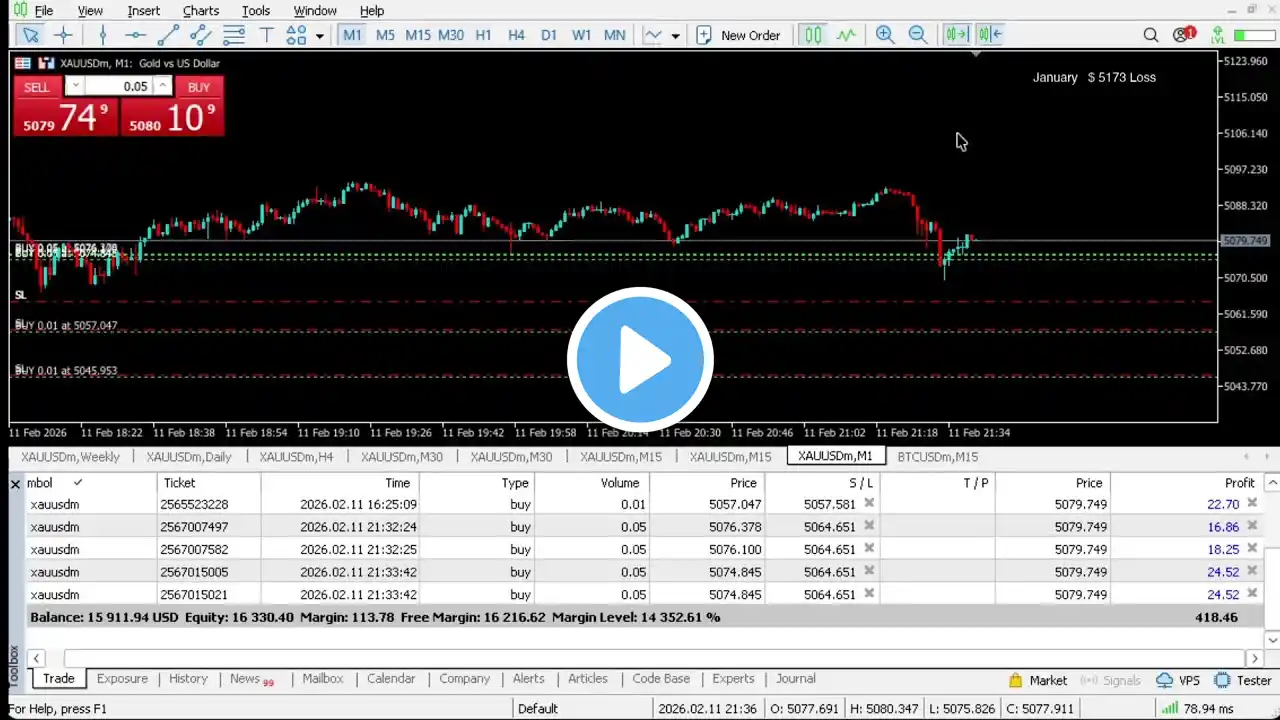Screen dimensions: 1280x720
Task: Open the File menu
Action: 43,10
